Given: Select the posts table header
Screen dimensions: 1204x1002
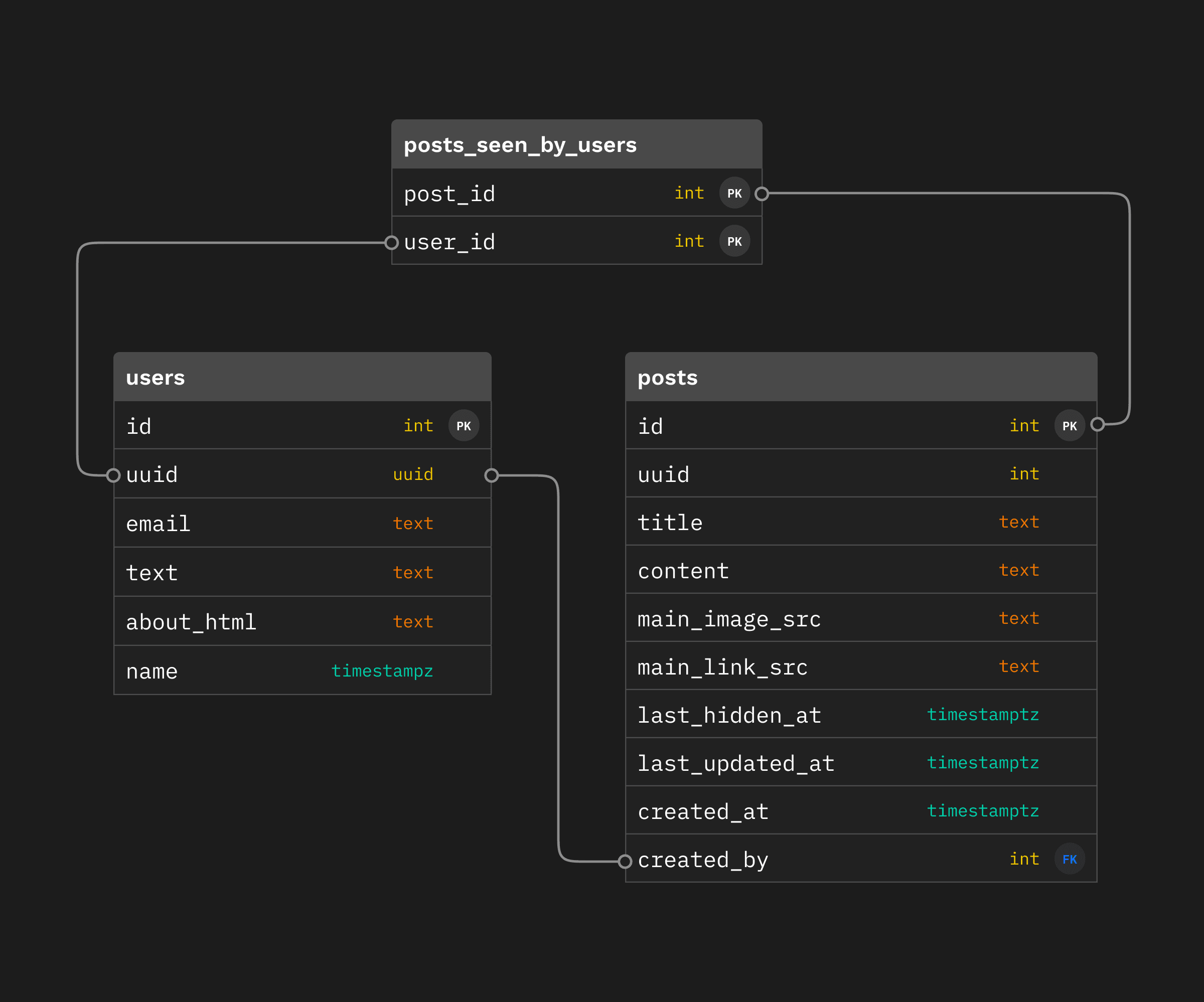Looking at the screenshot, I should [x=860, y=377].
